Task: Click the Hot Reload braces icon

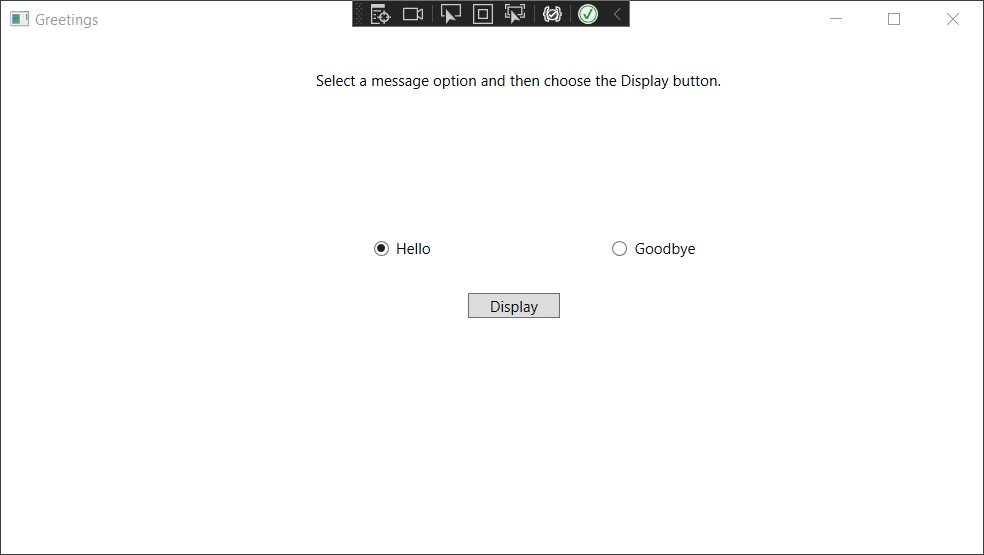Action: pos(552,14)
